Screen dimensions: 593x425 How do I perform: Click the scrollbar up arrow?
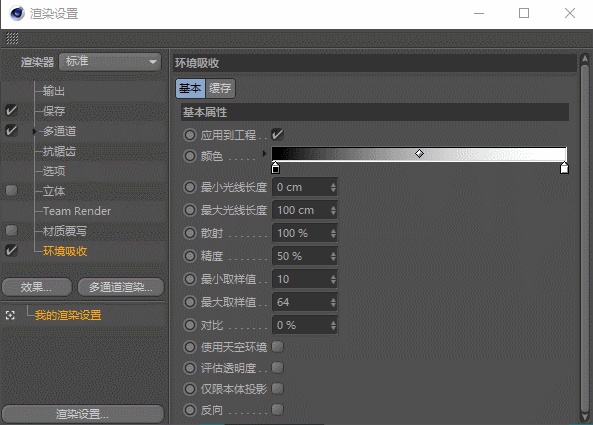tap(585, 59)
